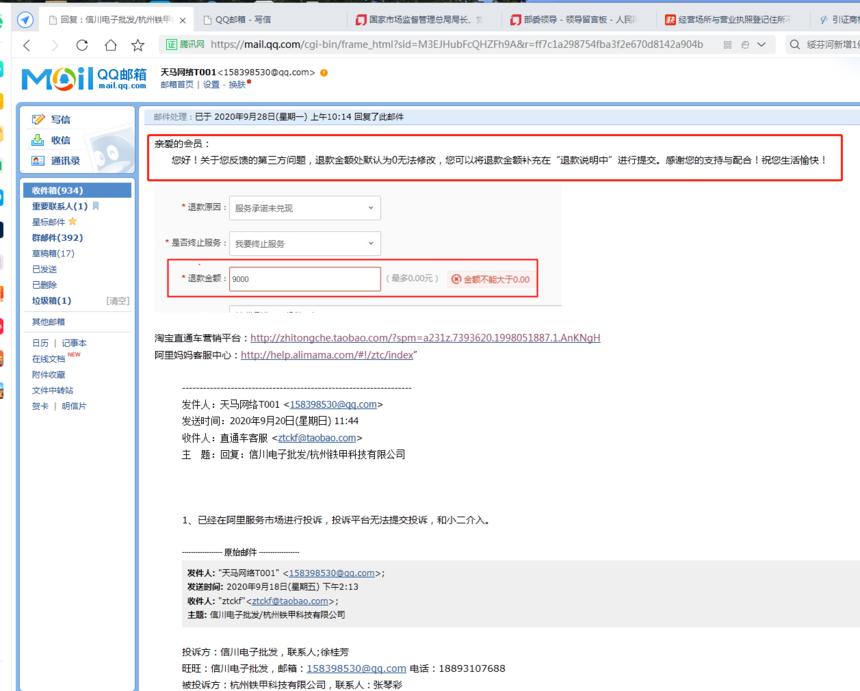Image resolution: width=860 pixels, height=691 pixels.
Task: Open 贺卡 in sidebar
Action: point(40,406)
